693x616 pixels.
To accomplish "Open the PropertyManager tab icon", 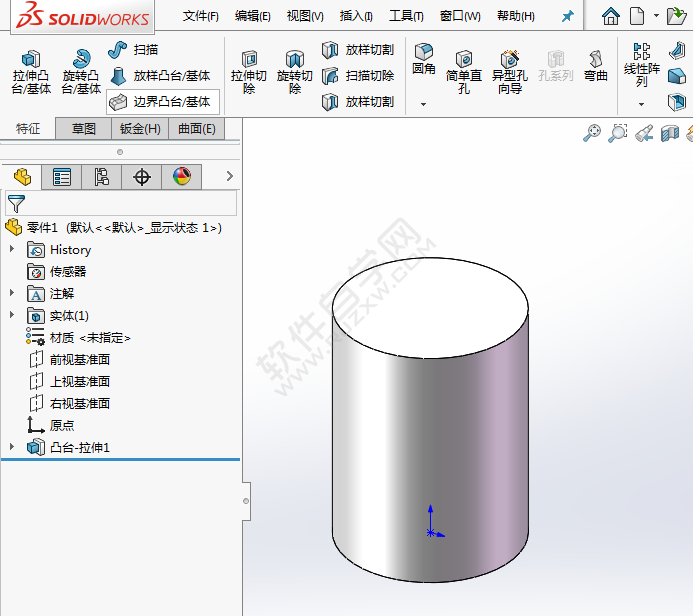I will tap(62, 177).
